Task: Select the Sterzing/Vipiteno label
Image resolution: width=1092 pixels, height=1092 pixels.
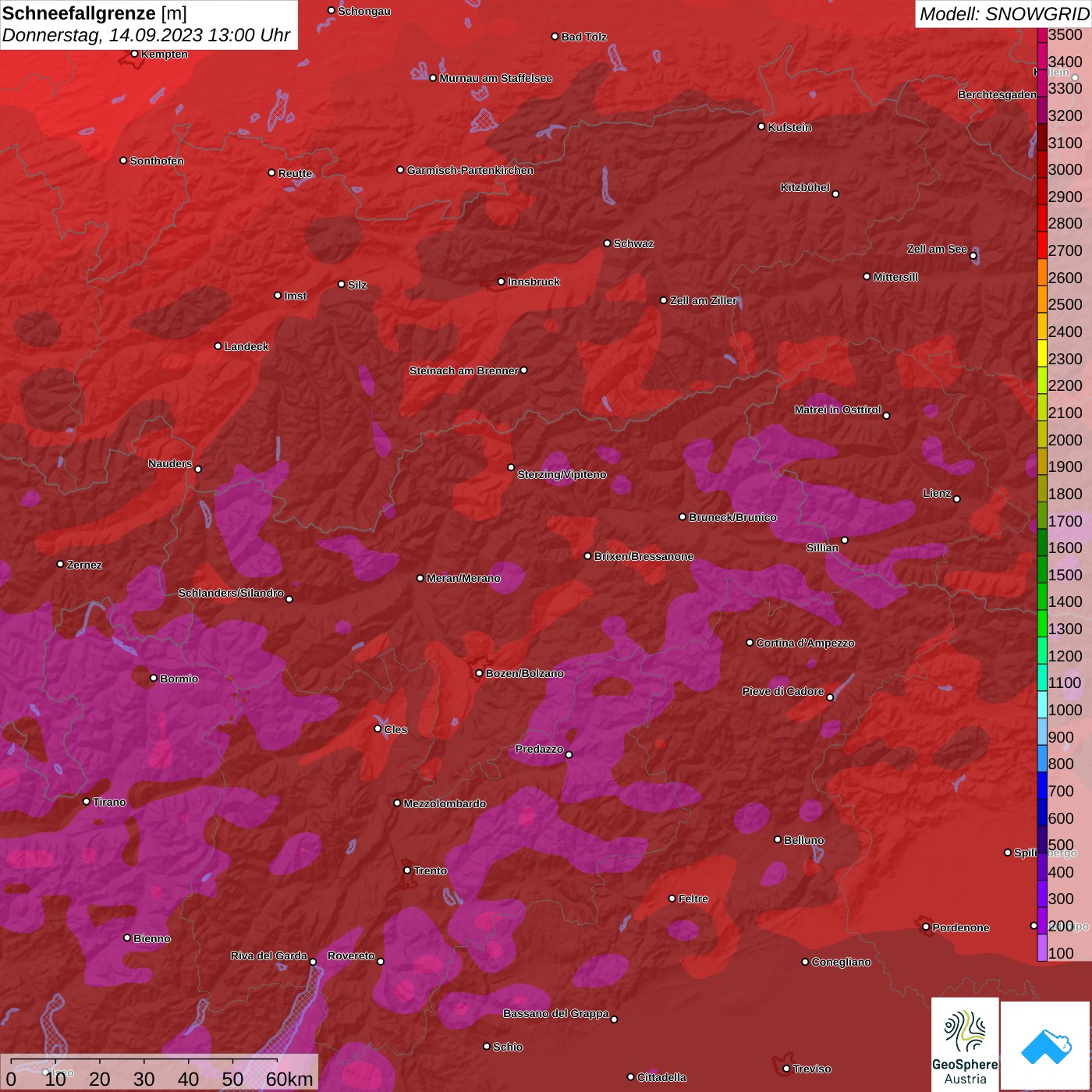Action: pyautogui.click(x=562, y=474)
